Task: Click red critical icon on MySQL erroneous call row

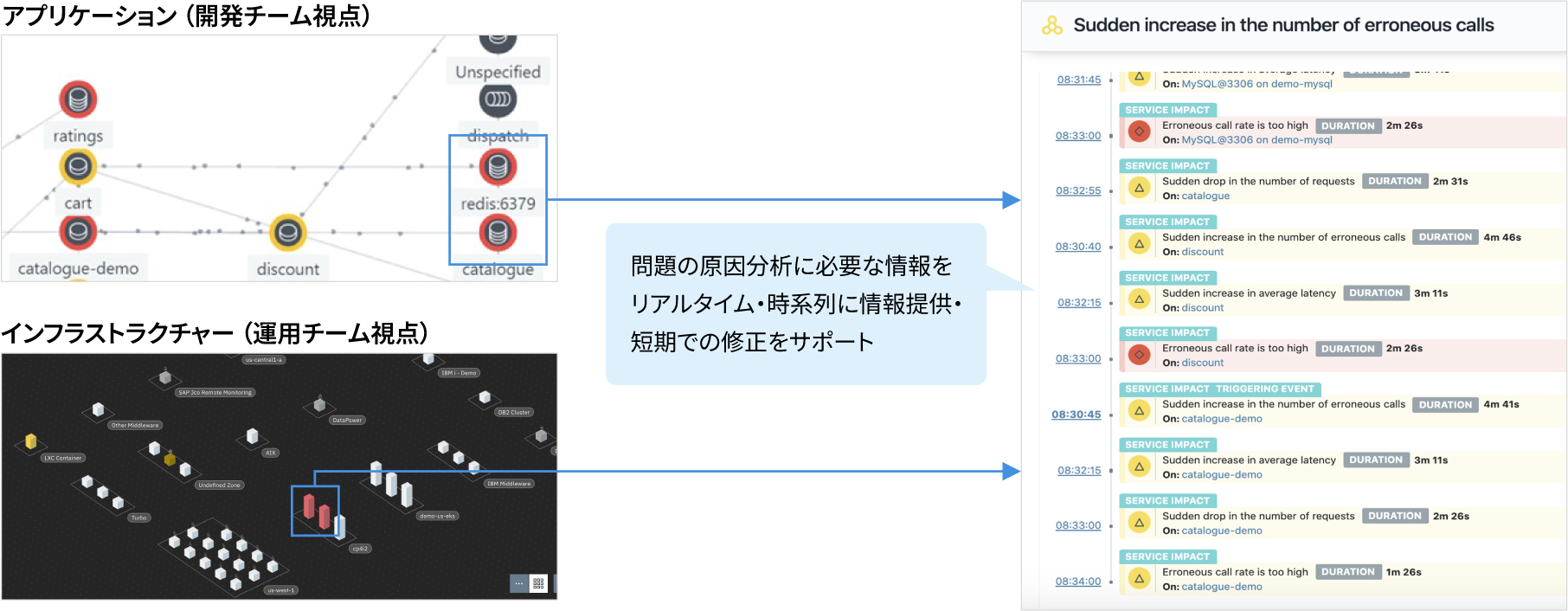Action: pos(1140,132)
